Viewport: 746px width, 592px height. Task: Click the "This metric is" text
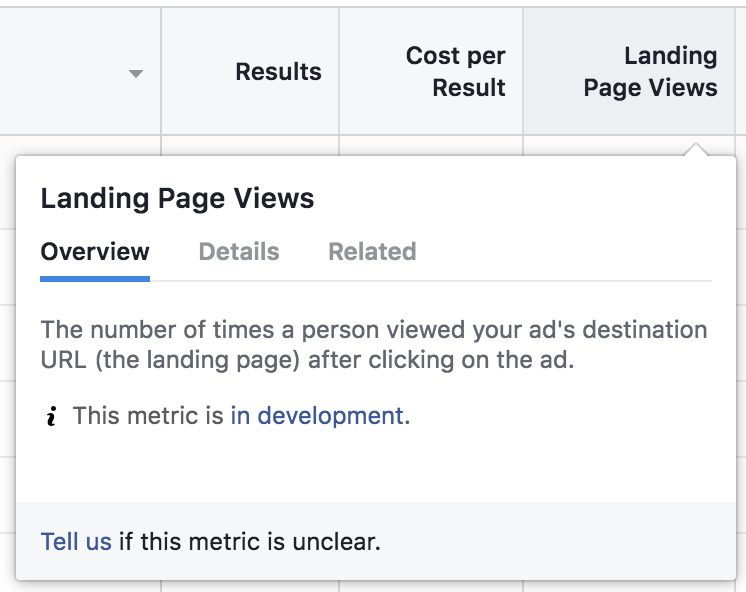click(x=148, y=415)
